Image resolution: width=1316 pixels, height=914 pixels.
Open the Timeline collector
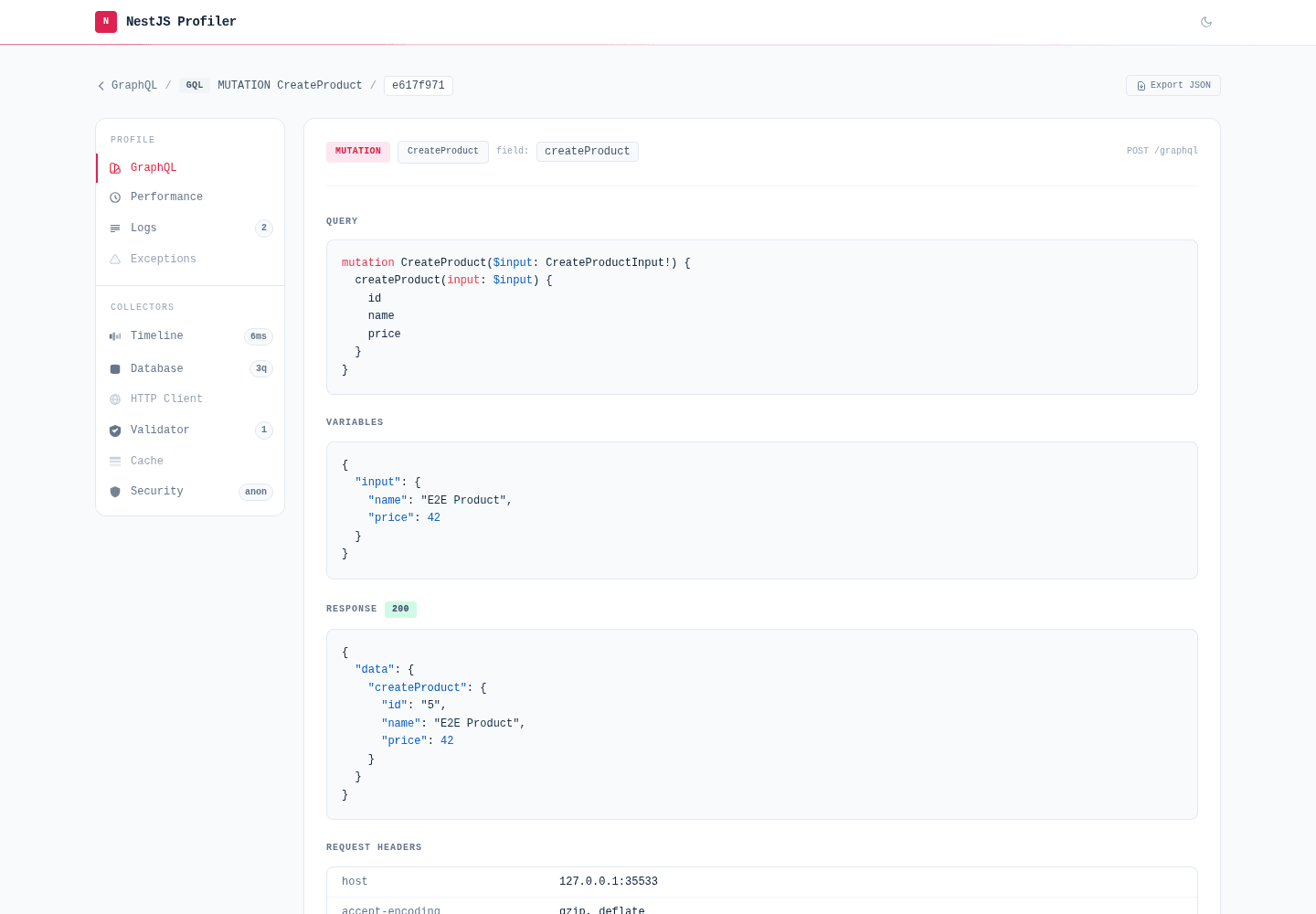point(190,336)
